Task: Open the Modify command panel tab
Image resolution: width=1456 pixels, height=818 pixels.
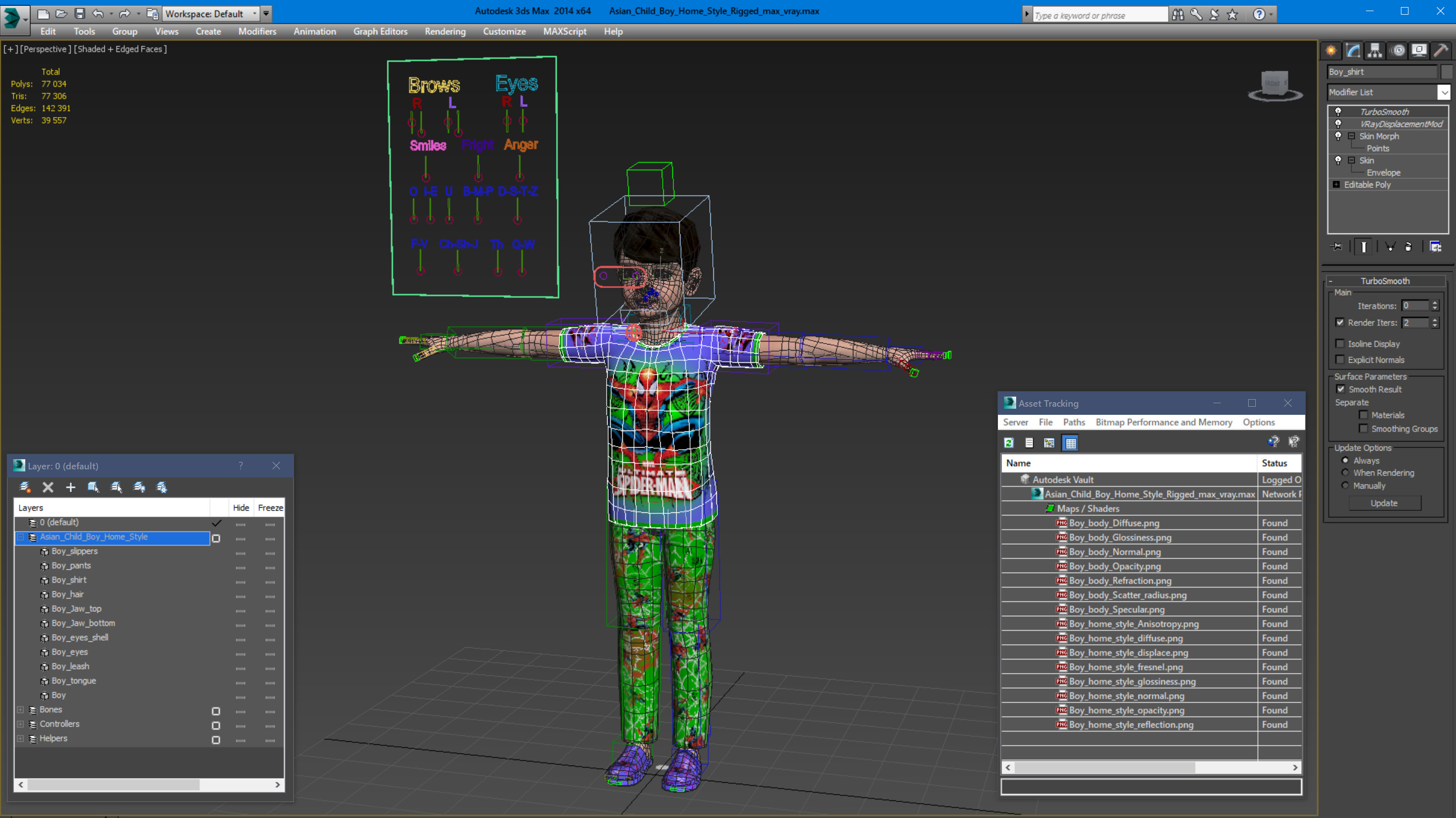Action: (x=1353, y=51)
